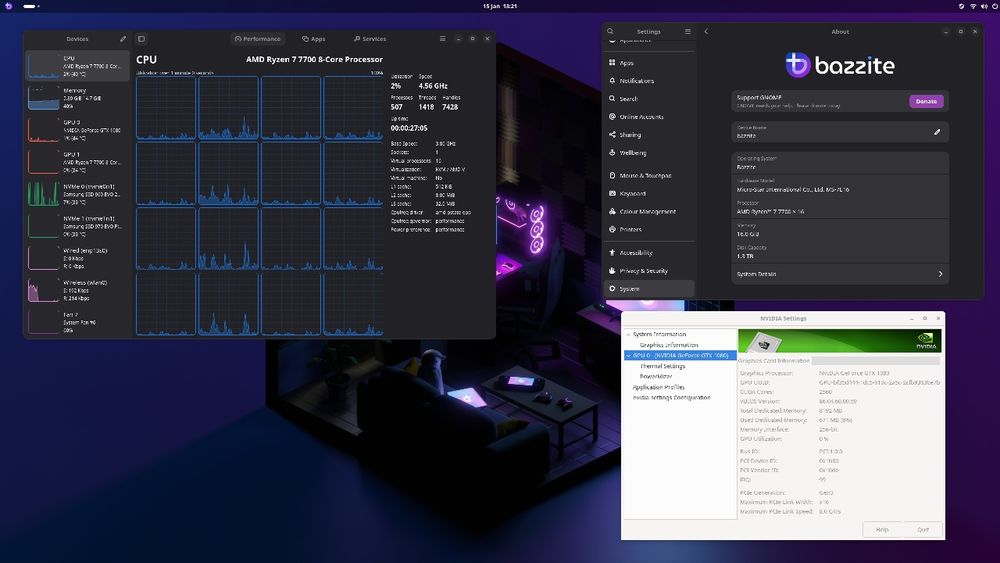Click the volume icon in system tray
This screenshot has width=1000, height=563.
click(x=984, y=6)
